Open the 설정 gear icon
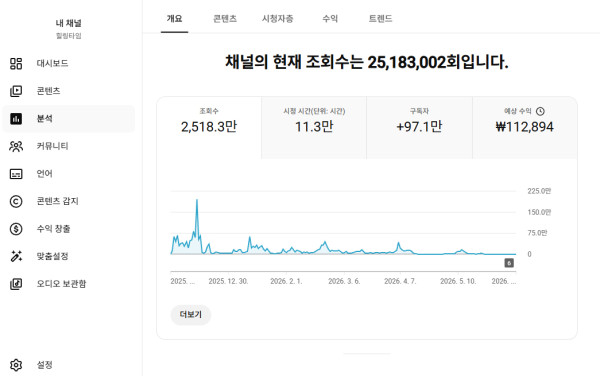600x376 pixels. (x=16, y=365)
